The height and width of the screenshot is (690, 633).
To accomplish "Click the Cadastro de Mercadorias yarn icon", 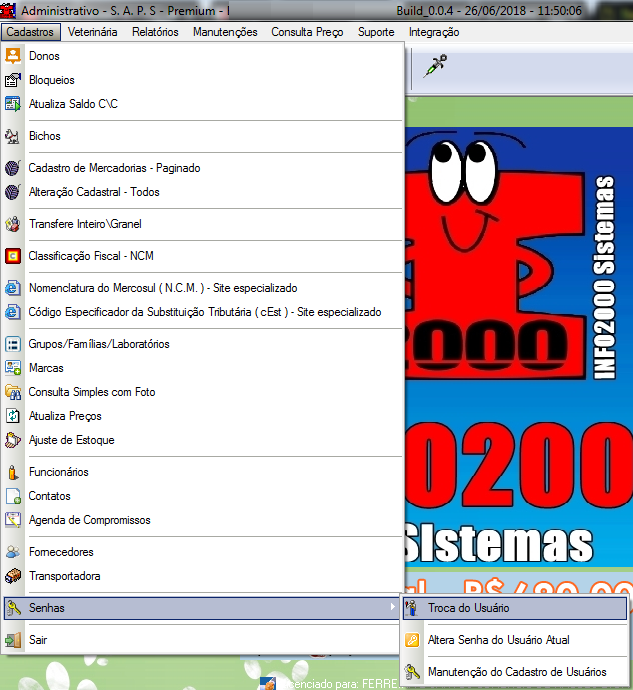I will 13,168.
